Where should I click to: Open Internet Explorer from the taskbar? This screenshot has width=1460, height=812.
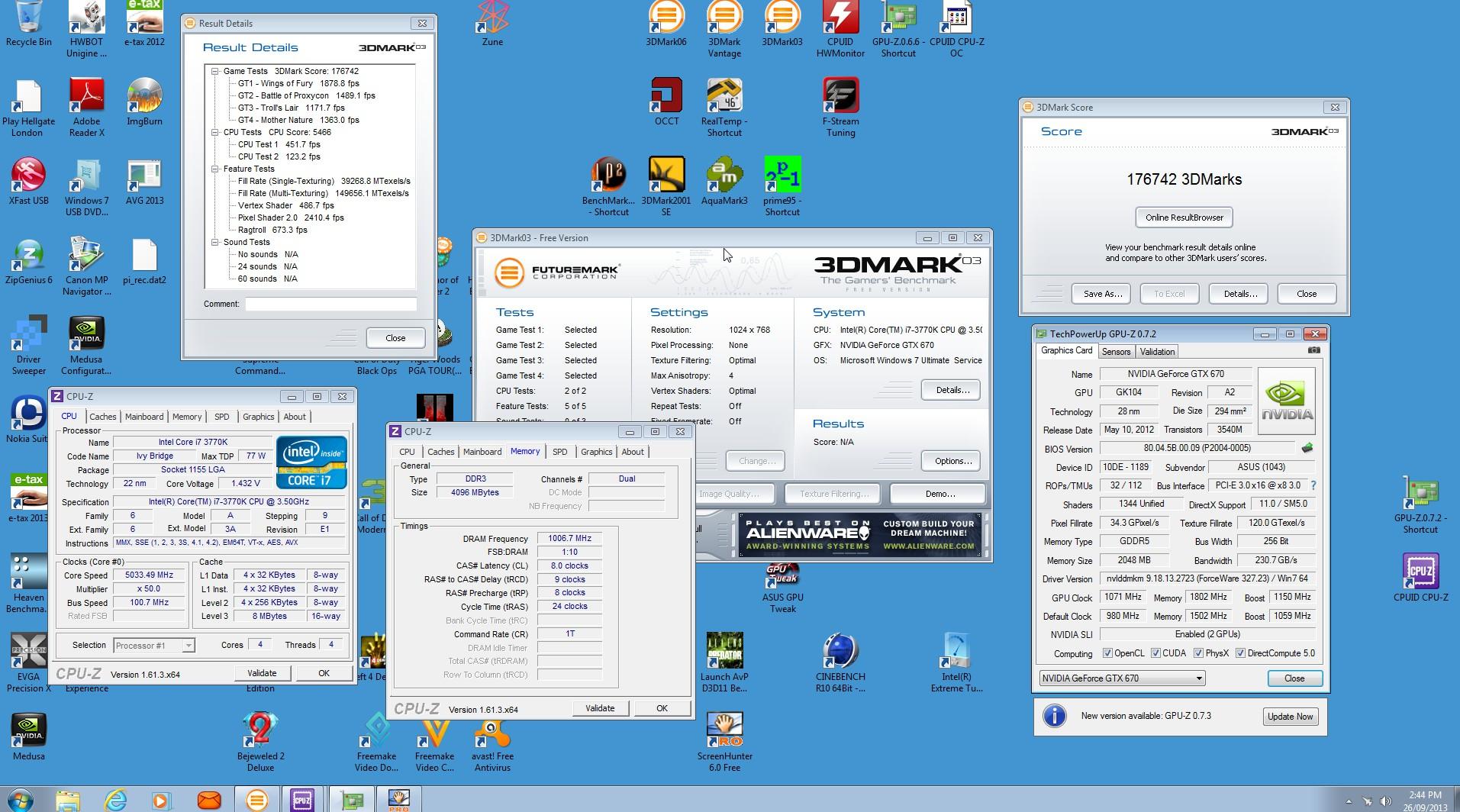pyautogui.click(x=115, y=800)
